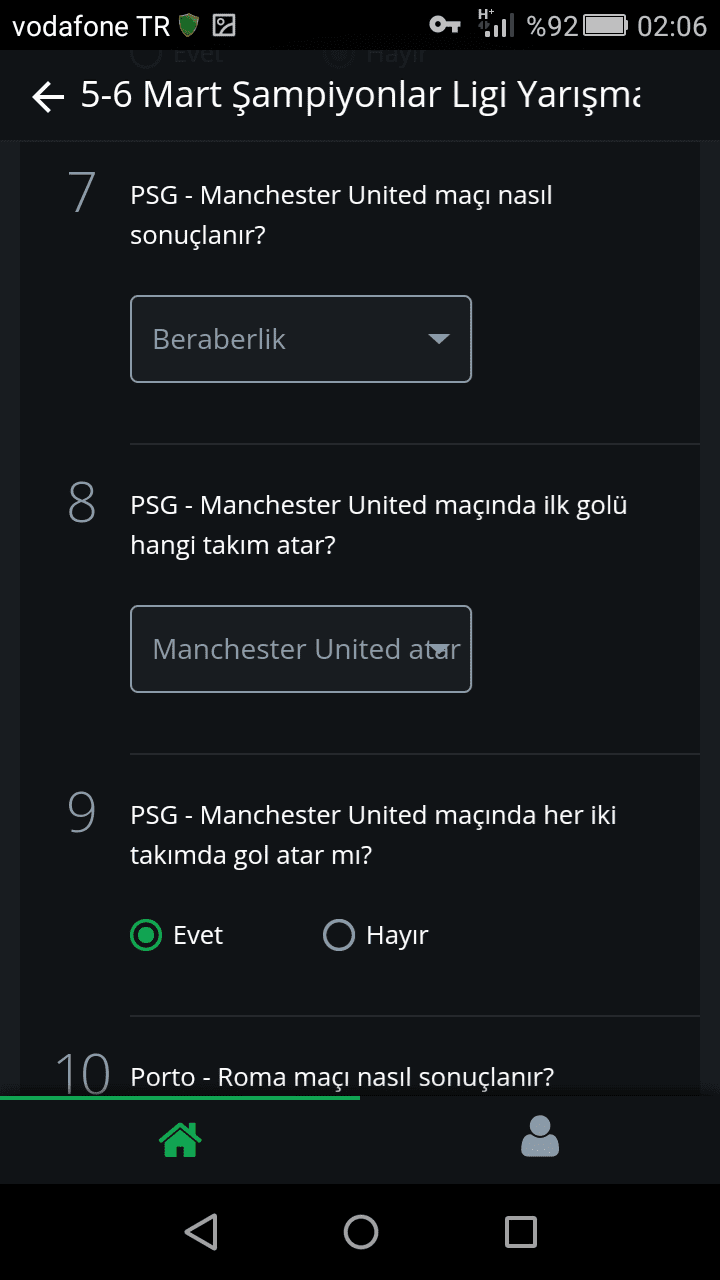Tap question 8 first goal text

click(x=379, y=525)
